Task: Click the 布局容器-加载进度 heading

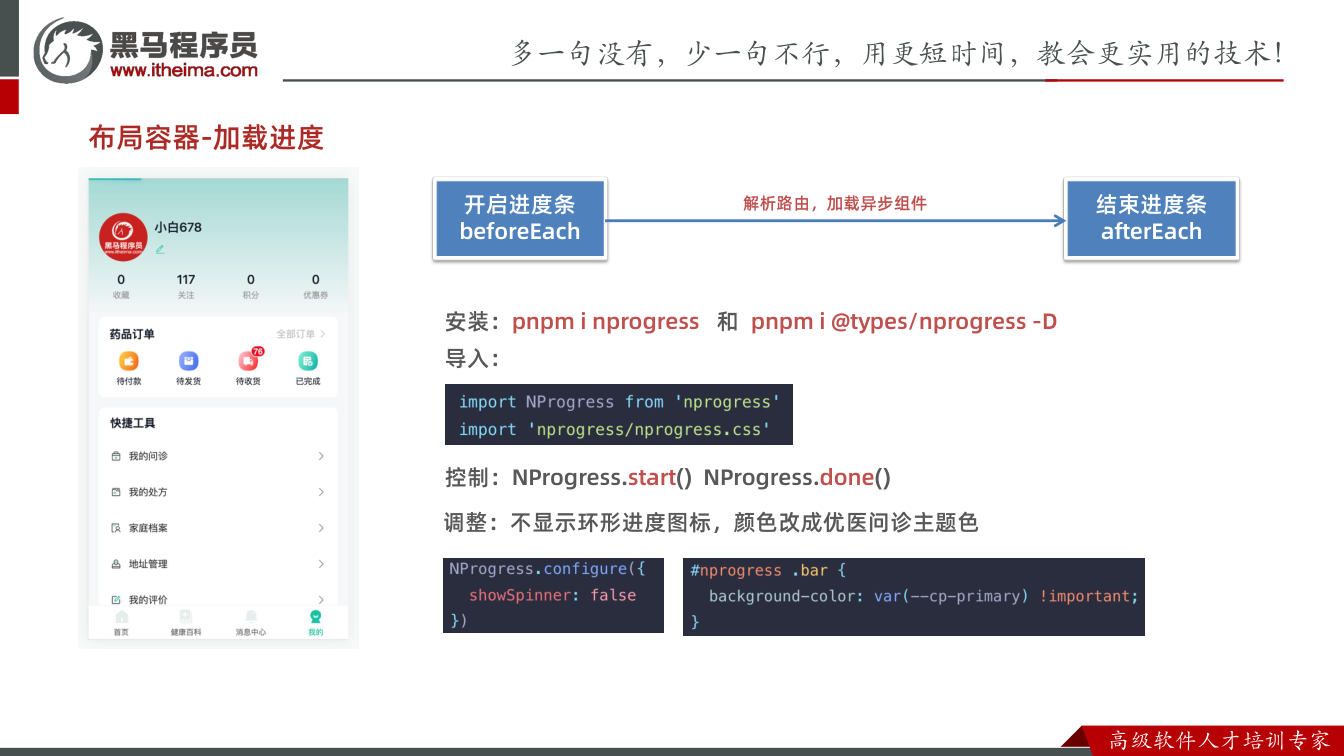Action: click(x=207, y=138)
